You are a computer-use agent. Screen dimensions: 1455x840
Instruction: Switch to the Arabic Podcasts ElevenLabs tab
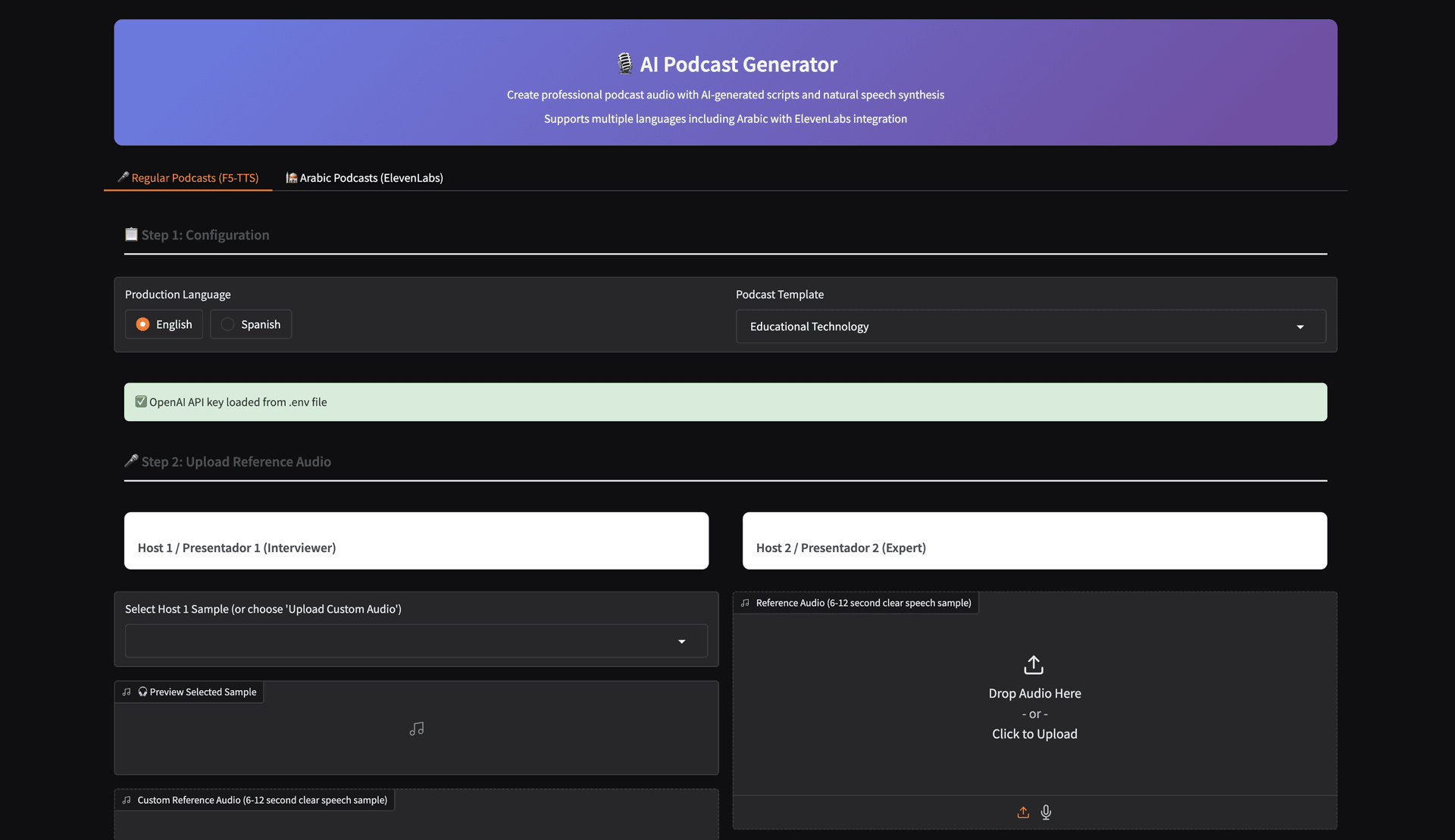click(364, 177)
